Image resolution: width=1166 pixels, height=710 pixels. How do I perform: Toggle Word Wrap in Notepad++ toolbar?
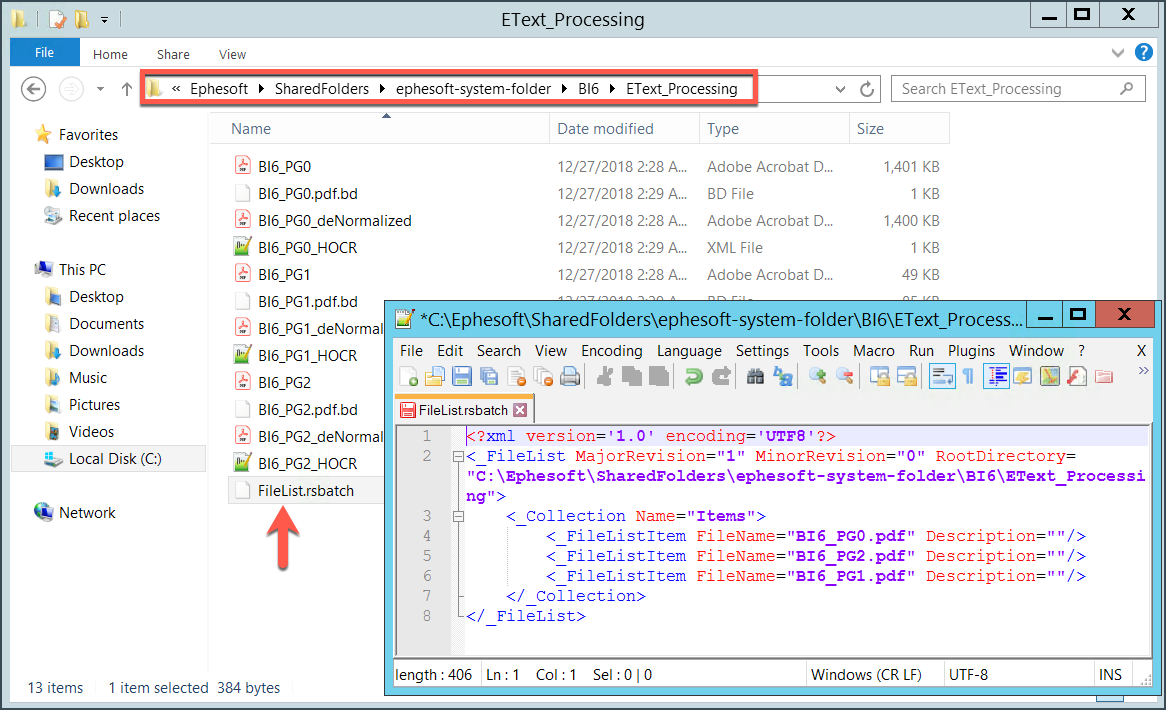click(x=941, y=377)
